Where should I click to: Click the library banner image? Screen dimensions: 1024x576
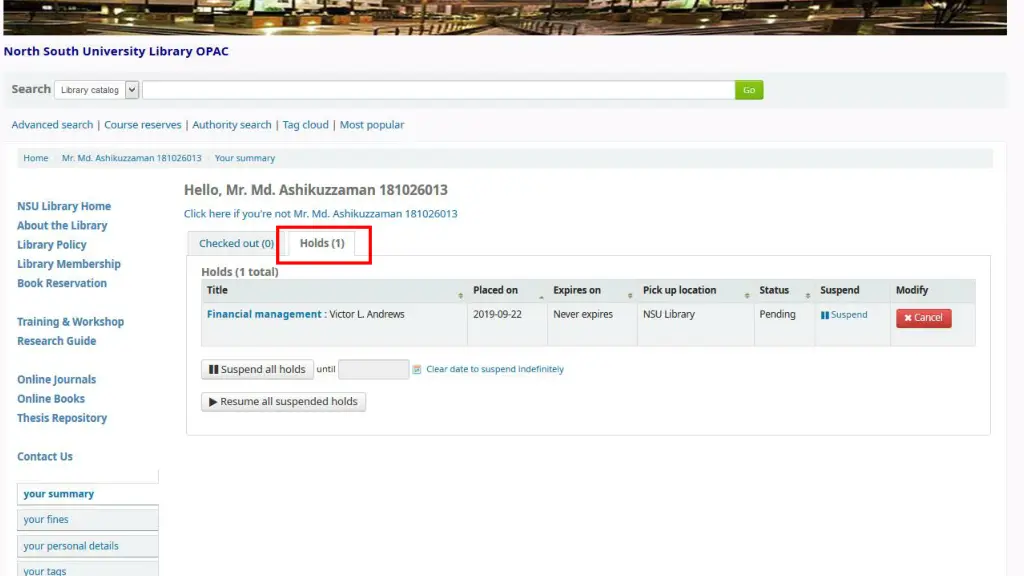(505, 17)
